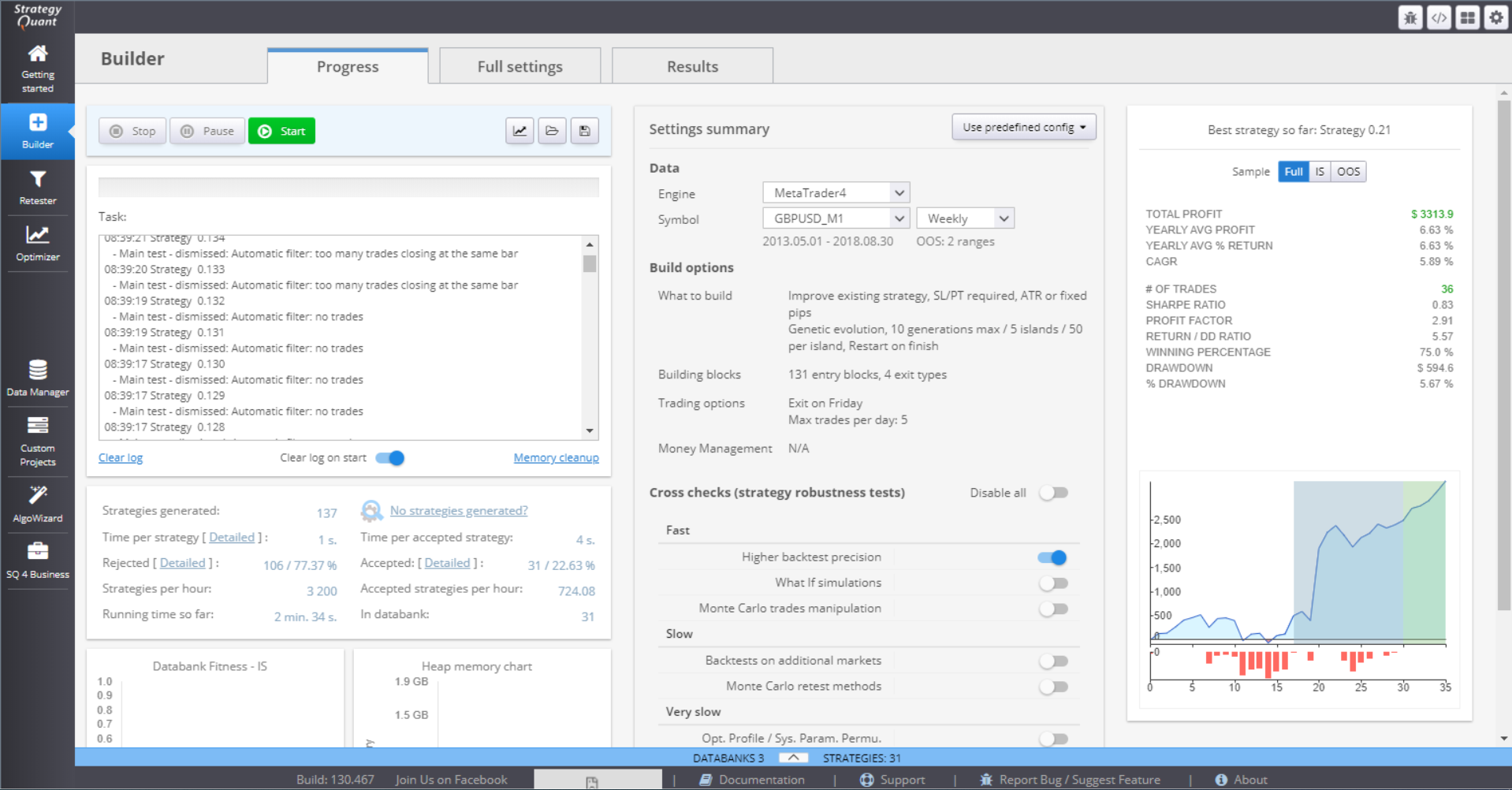Open the Weekly timeframe dropdown

click(966, 218)
